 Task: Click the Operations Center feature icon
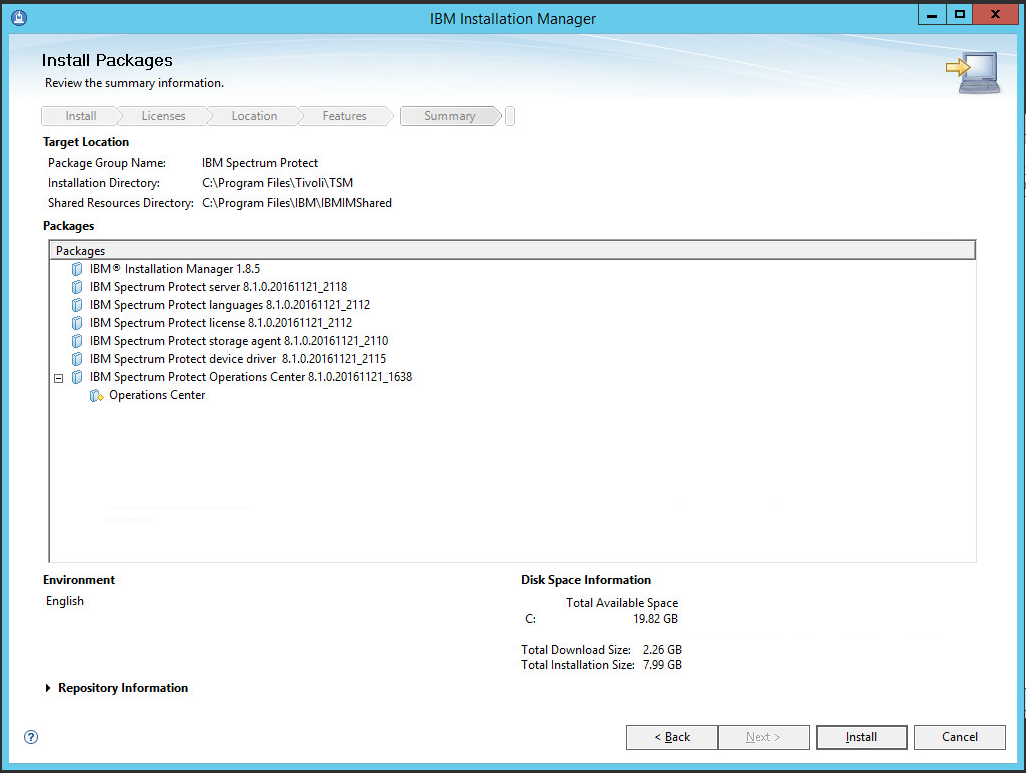[96, 396]
